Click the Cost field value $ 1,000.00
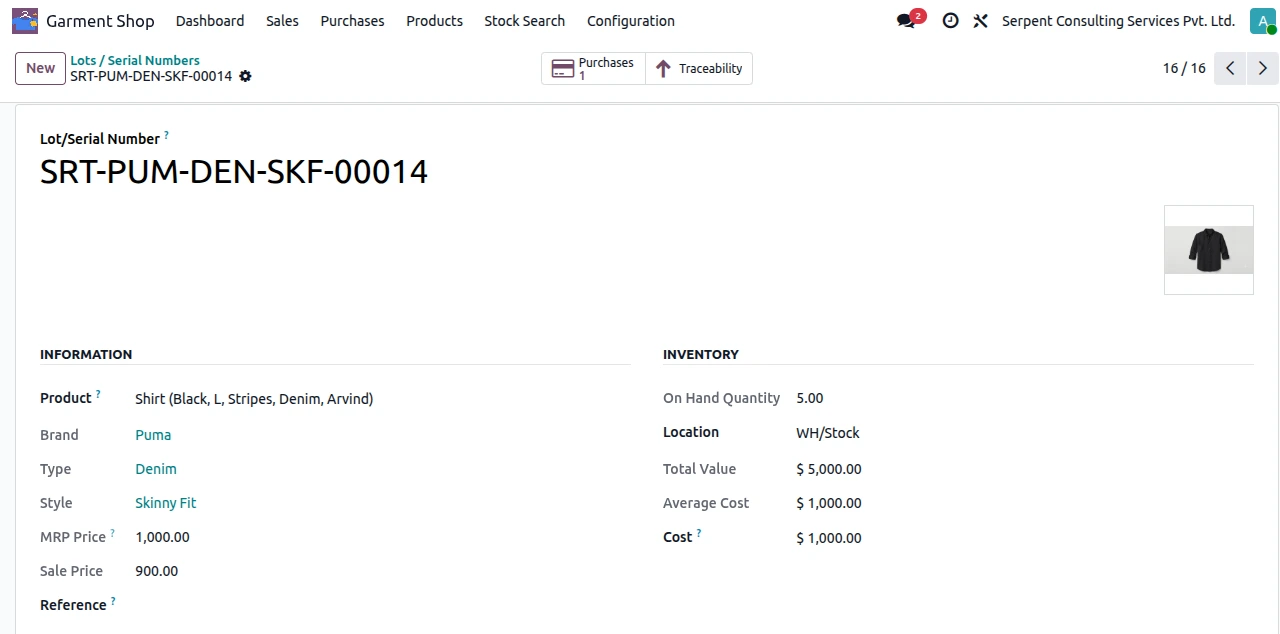Image resolution: width=1280 pixels, height=634 pixels. click(x=829, y=538)
